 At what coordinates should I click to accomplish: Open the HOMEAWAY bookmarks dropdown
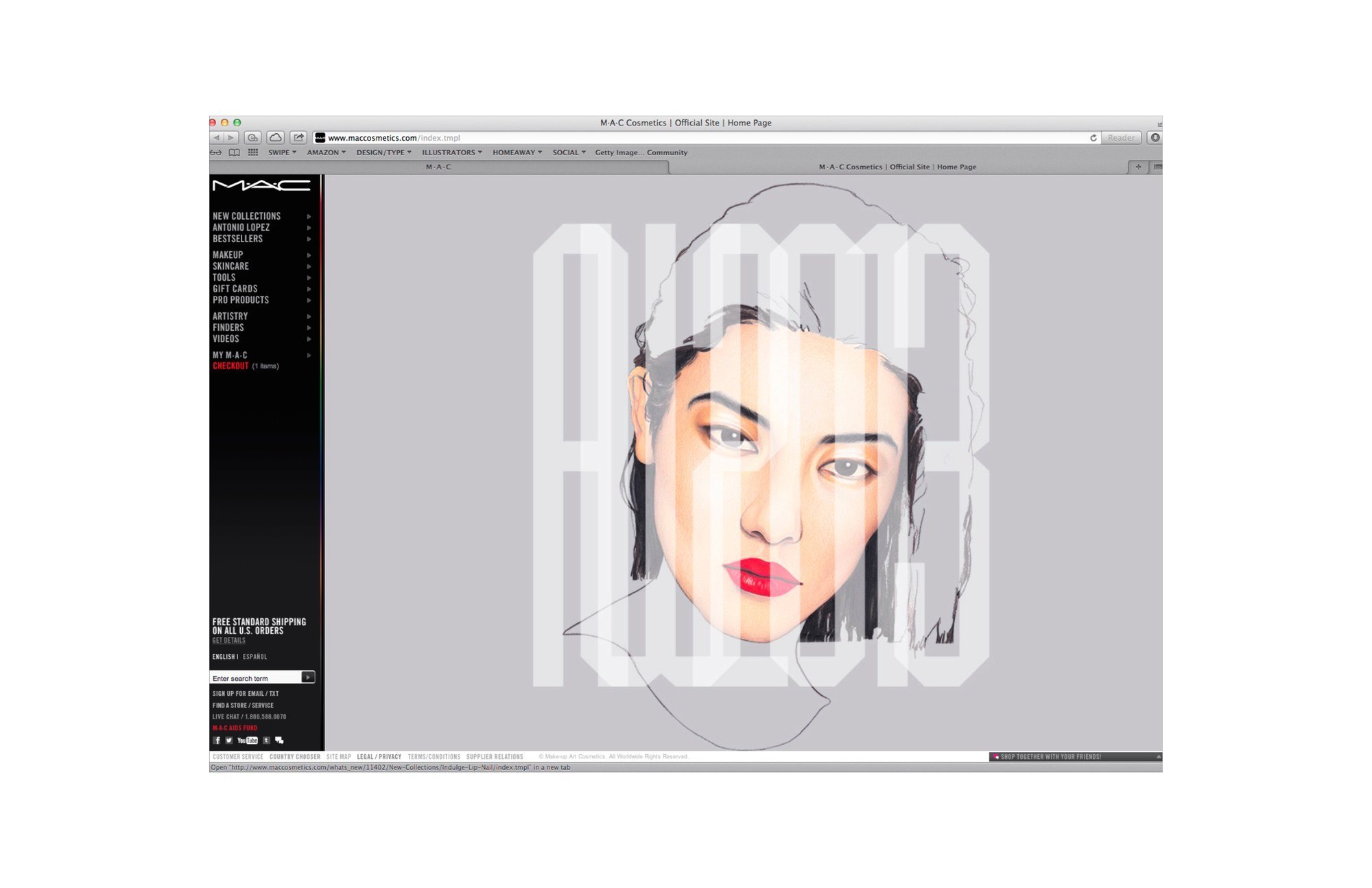click(x=517, y=152)
